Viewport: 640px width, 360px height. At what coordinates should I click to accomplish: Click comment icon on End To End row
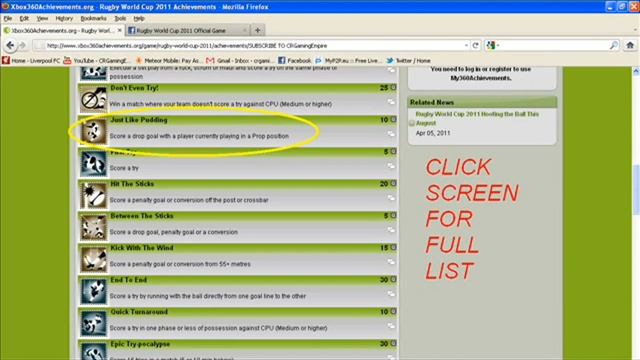tap(391, 294)
